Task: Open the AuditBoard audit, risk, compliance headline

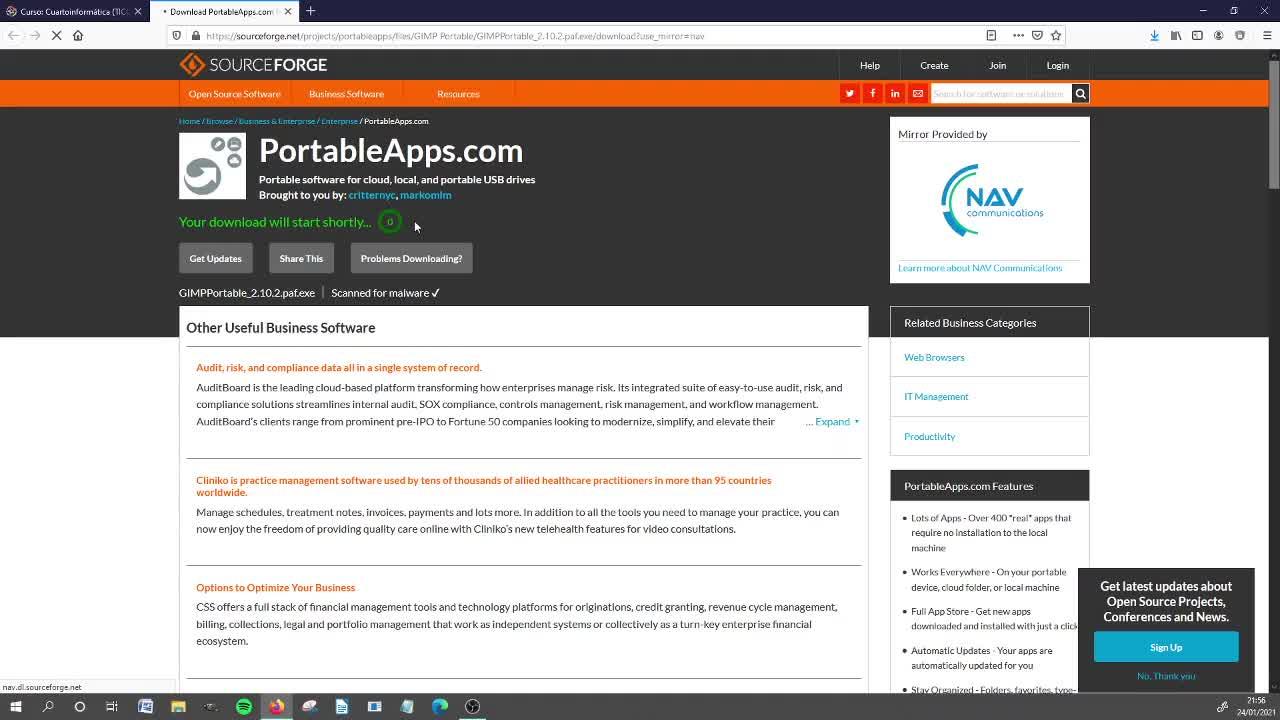Action: click(339, 368)
